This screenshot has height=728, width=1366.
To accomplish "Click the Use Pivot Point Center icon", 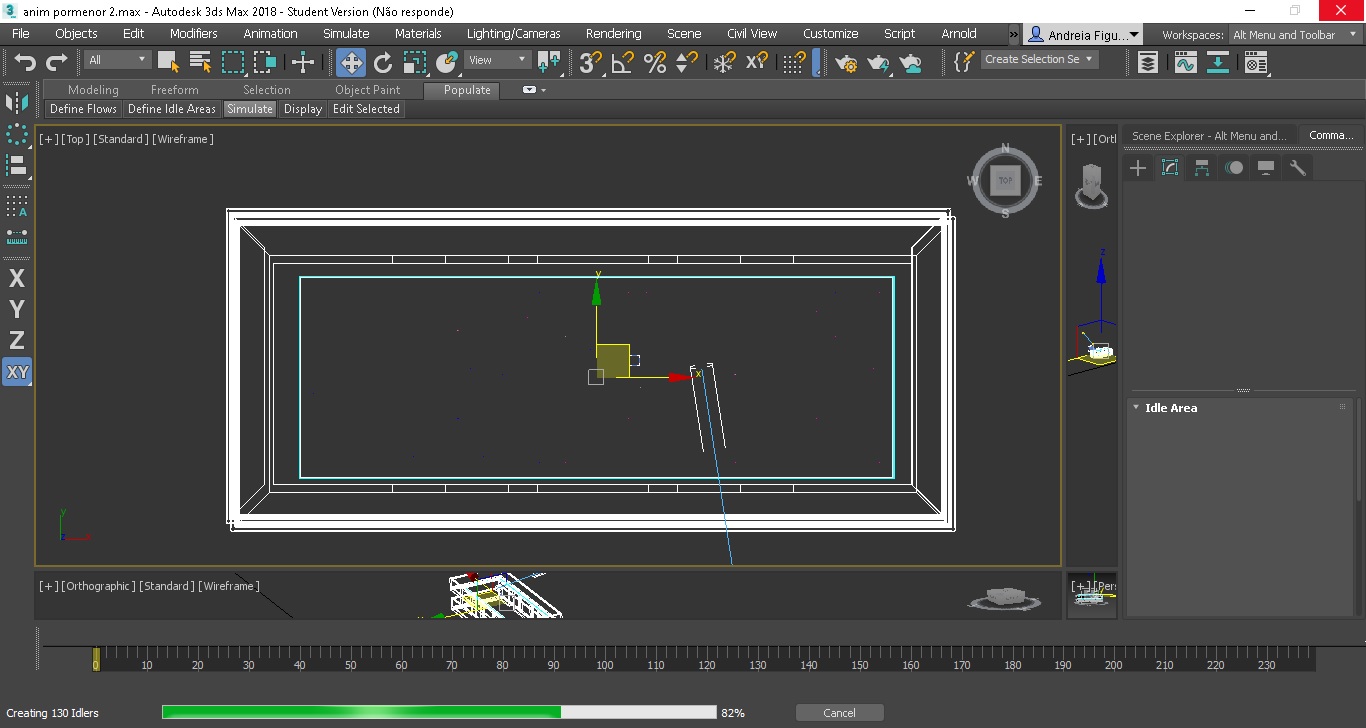I will [549, 62].
